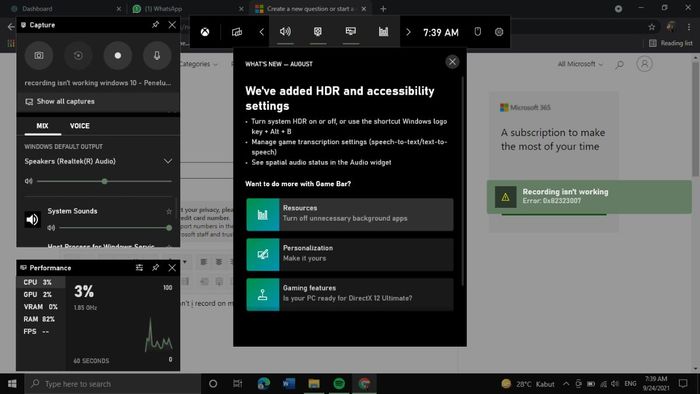This screenshot has height=394, width=700.
Task: Open the Xbox home button
Action: [205, 32]
